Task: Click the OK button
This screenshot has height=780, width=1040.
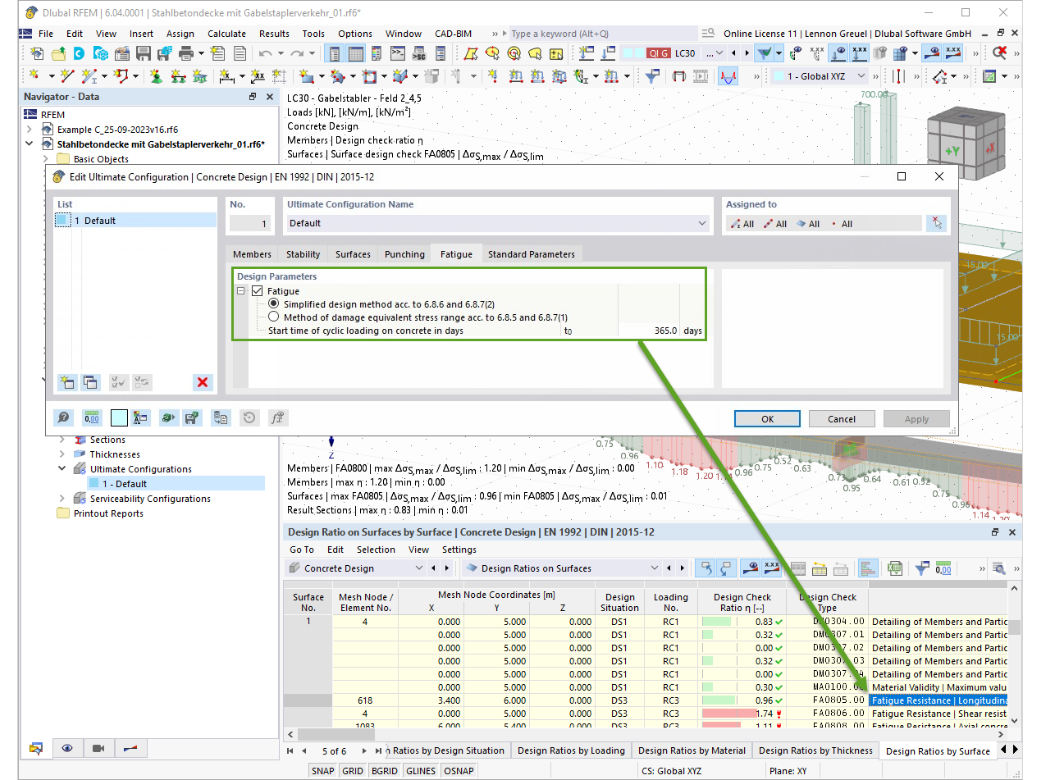Action: point(767,419)
